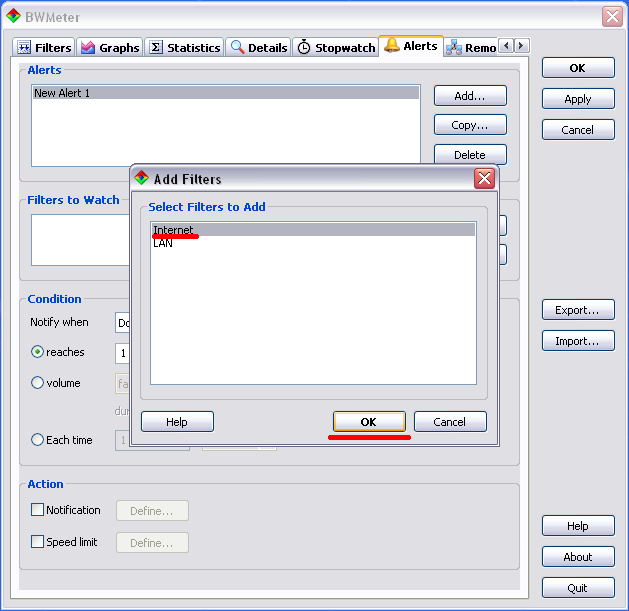Click the Alerts bell icon
The image size is (629, 611).
[392, 46]
